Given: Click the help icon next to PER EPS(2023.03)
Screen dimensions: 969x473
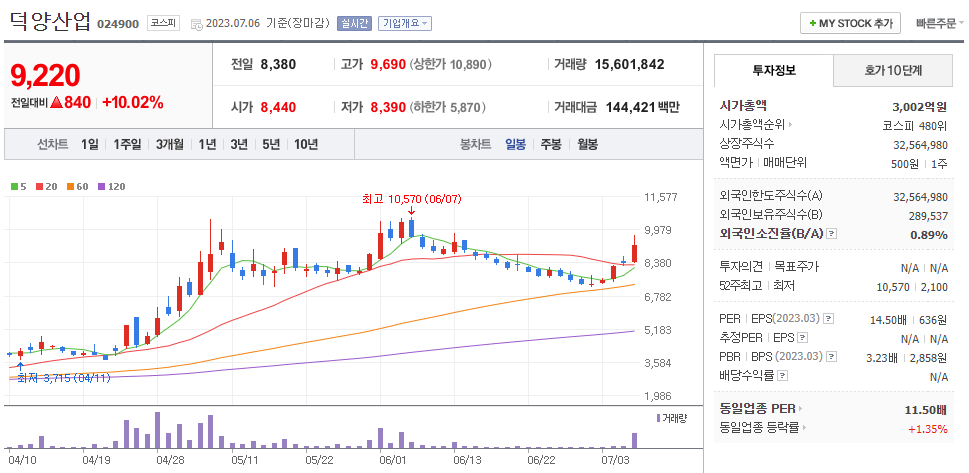Looking at the screenshot, I should tap(829, 319).
